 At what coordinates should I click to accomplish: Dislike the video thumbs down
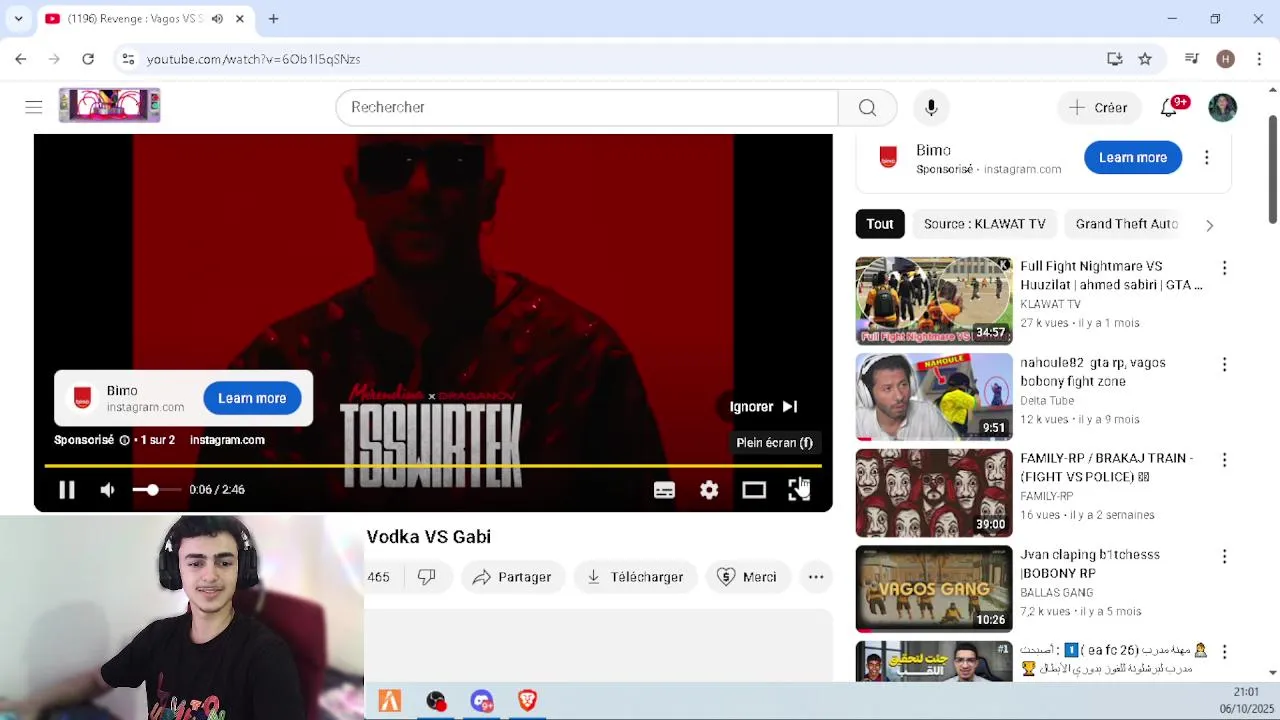(427, 577)
